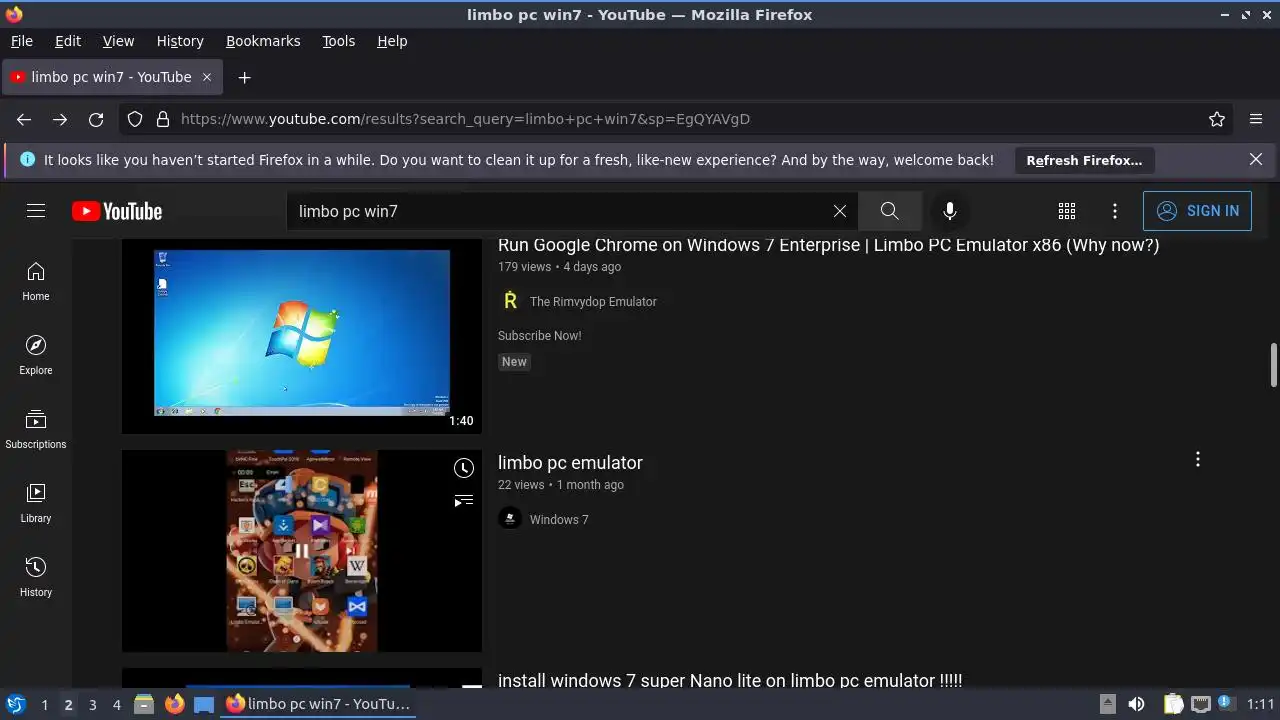
Task: Switch to workspace 3
Action: coord(92,705)
